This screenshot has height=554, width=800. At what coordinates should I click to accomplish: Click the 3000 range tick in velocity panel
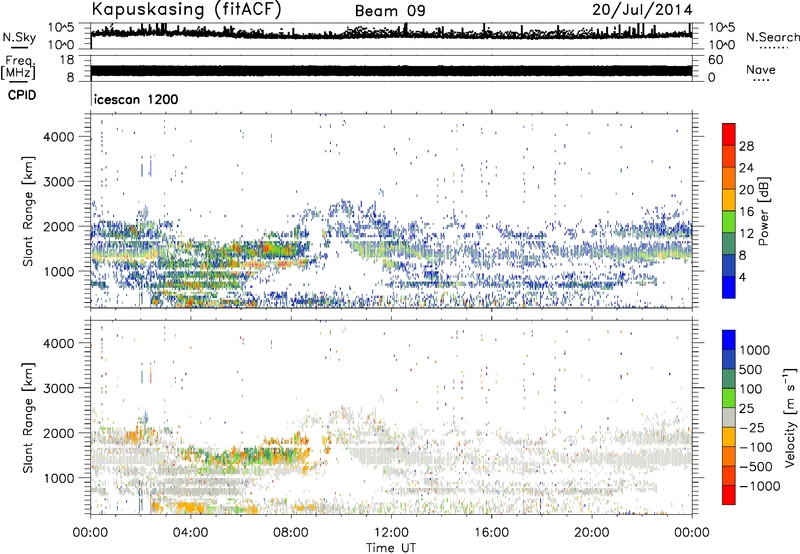pos(58,388)
